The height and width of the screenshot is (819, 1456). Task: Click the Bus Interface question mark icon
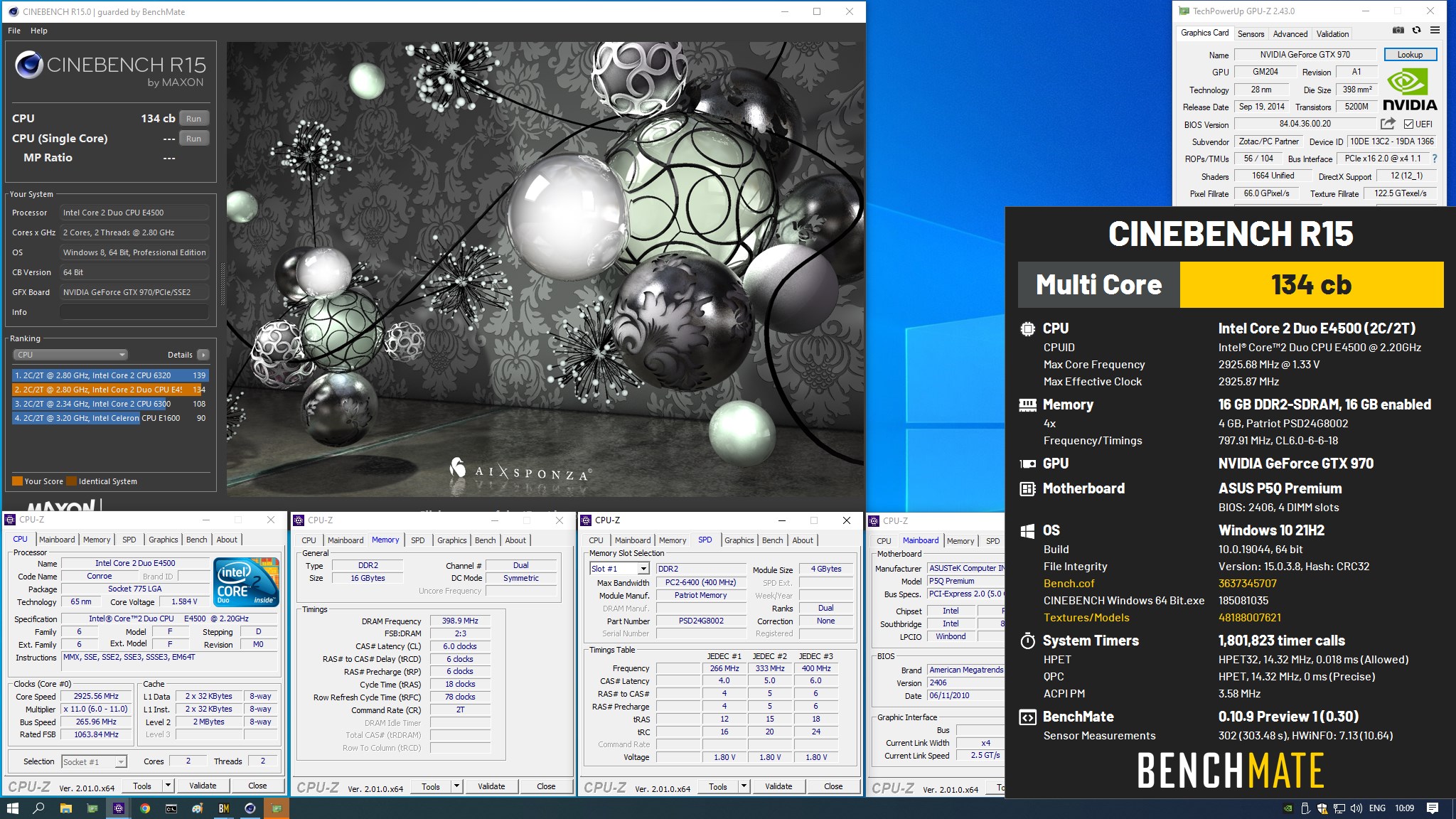pyautogui.click(x=1435, y=159)
